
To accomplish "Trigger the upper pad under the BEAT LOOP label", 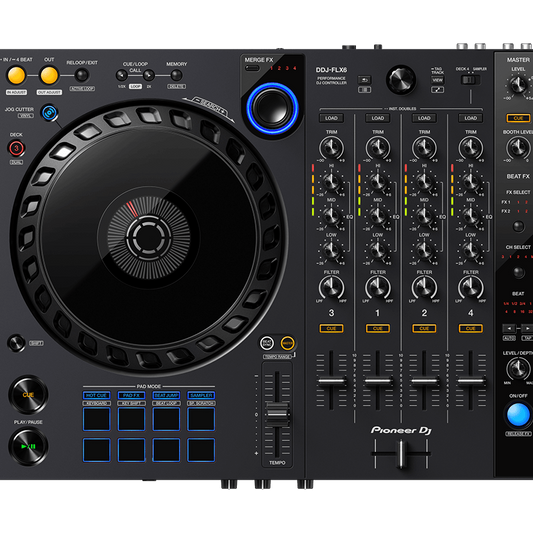I will pos(166,419).
